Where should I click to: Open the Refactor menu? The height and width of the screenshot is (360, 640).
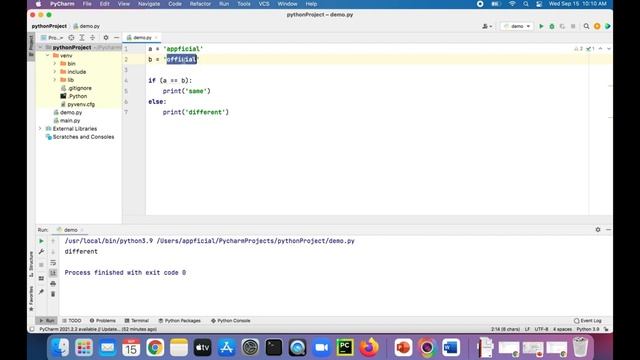(x=200, y=4)
